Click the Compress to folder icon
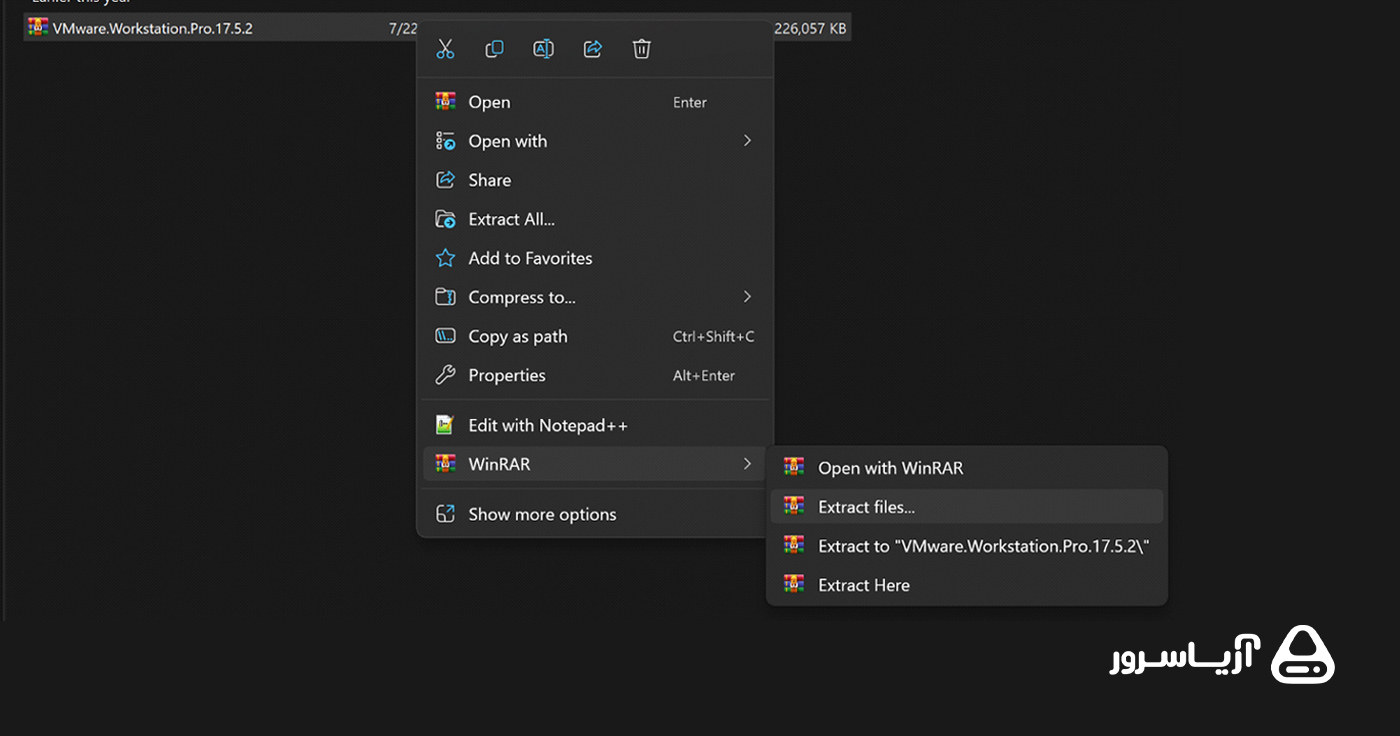1400x736 pixels. click(x=445, y=297)
